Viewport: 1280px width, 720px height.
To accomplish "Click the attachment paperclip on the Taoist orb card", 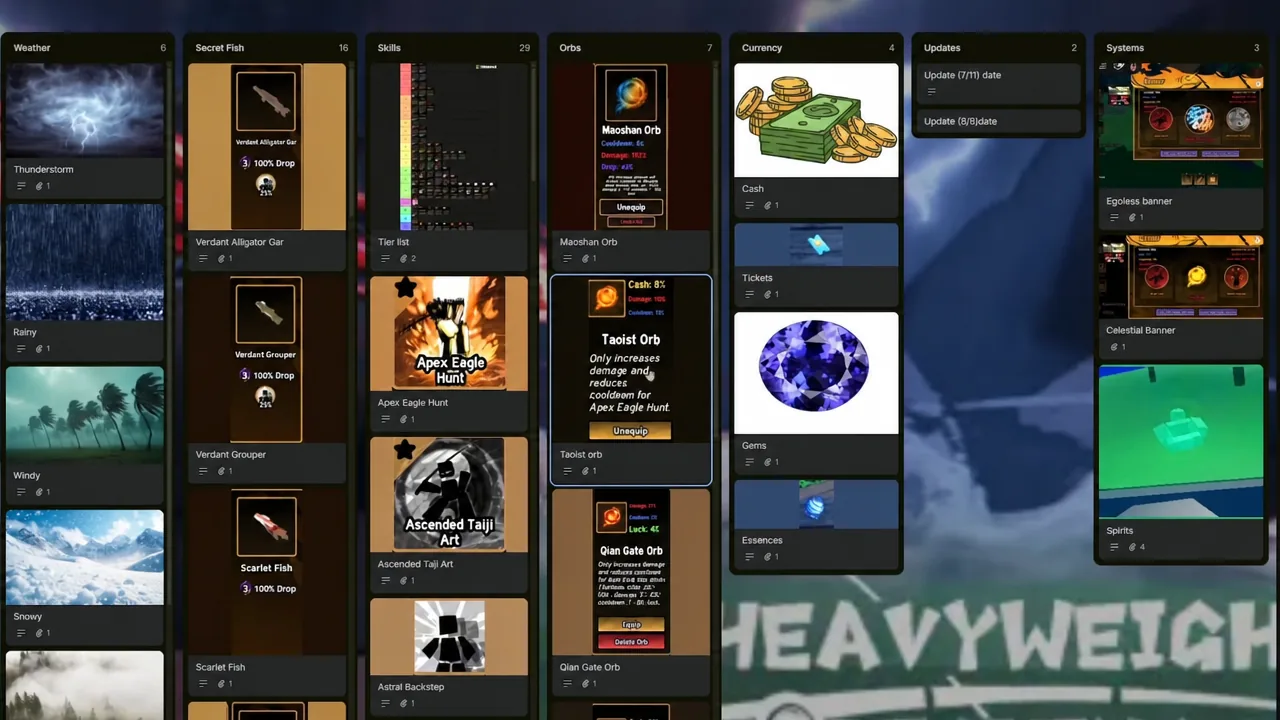I will (x=586, y=471).
